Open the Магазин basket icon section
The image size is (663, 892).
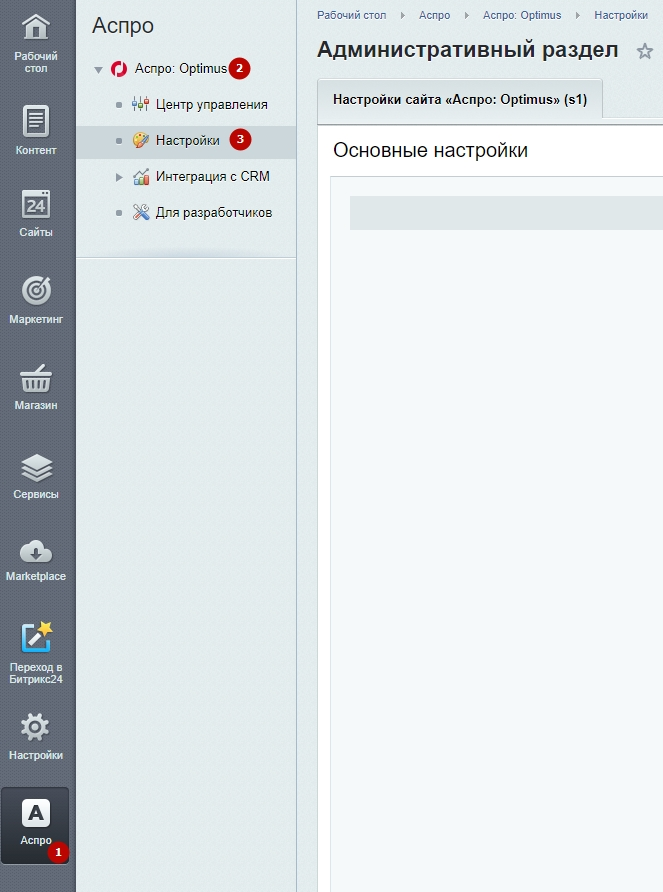coord(36,387)
